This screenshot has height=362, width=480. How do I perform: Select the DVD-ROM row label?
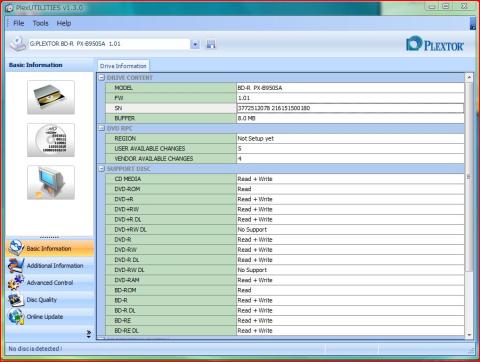tap(171, 189)
